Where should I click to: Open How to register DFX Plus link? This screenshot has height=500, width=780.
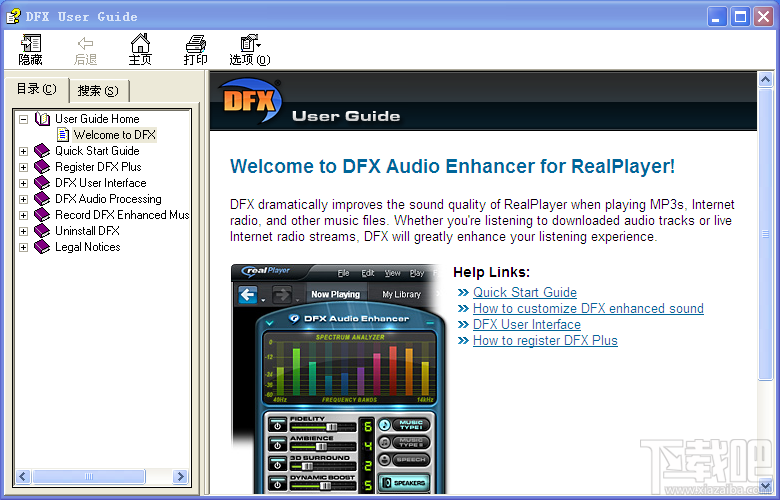545,340
